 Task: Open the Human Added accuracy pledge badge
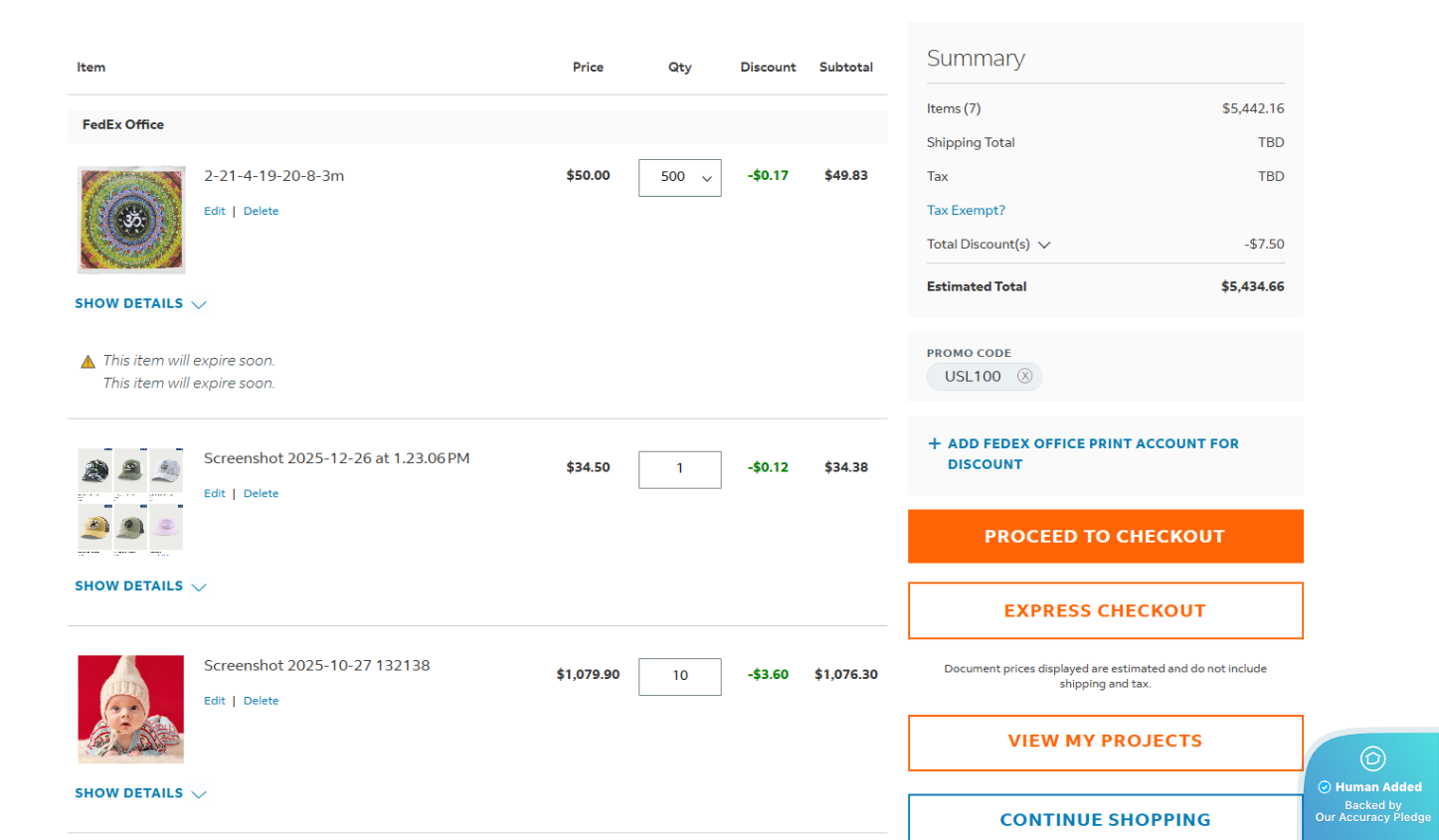coord(1372,786)
